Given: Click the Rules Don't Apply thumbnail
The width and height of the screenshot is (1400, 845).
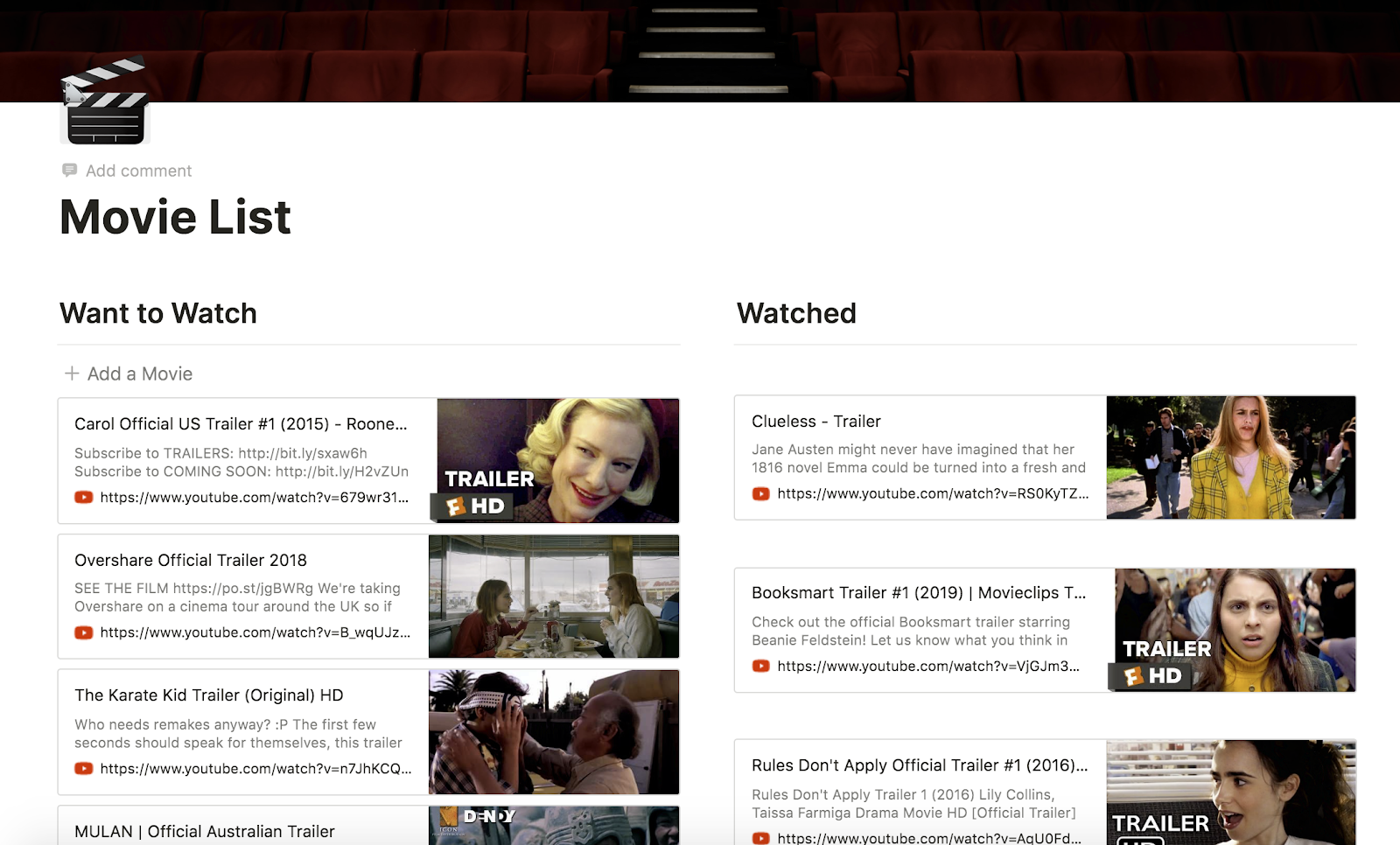Looking at the screenshot, I should point(1231,793).
